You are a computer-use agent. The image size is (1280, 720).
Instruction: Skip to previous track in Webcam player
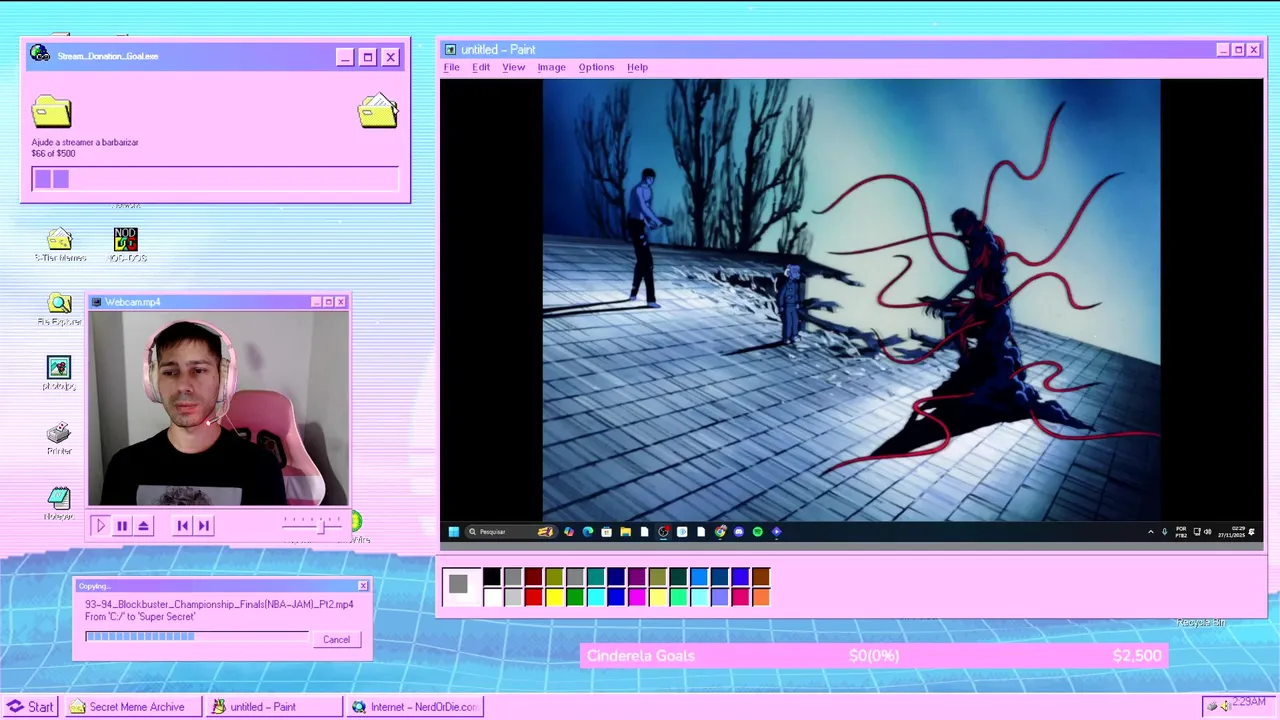(x=182, y=525)
